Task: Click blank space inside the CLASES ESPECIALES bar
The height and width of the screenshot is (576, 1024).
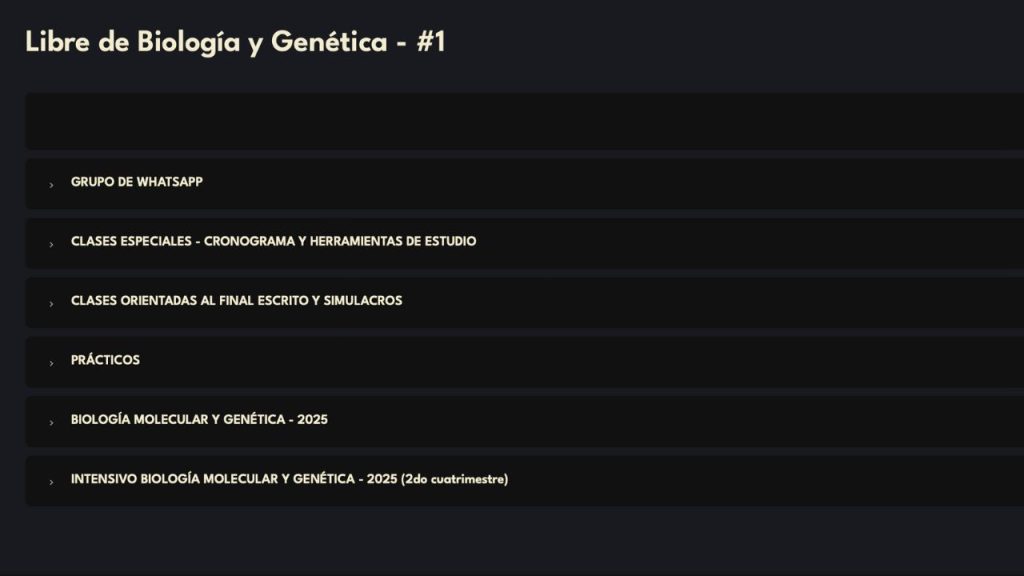Action: [x=750, y=242]
